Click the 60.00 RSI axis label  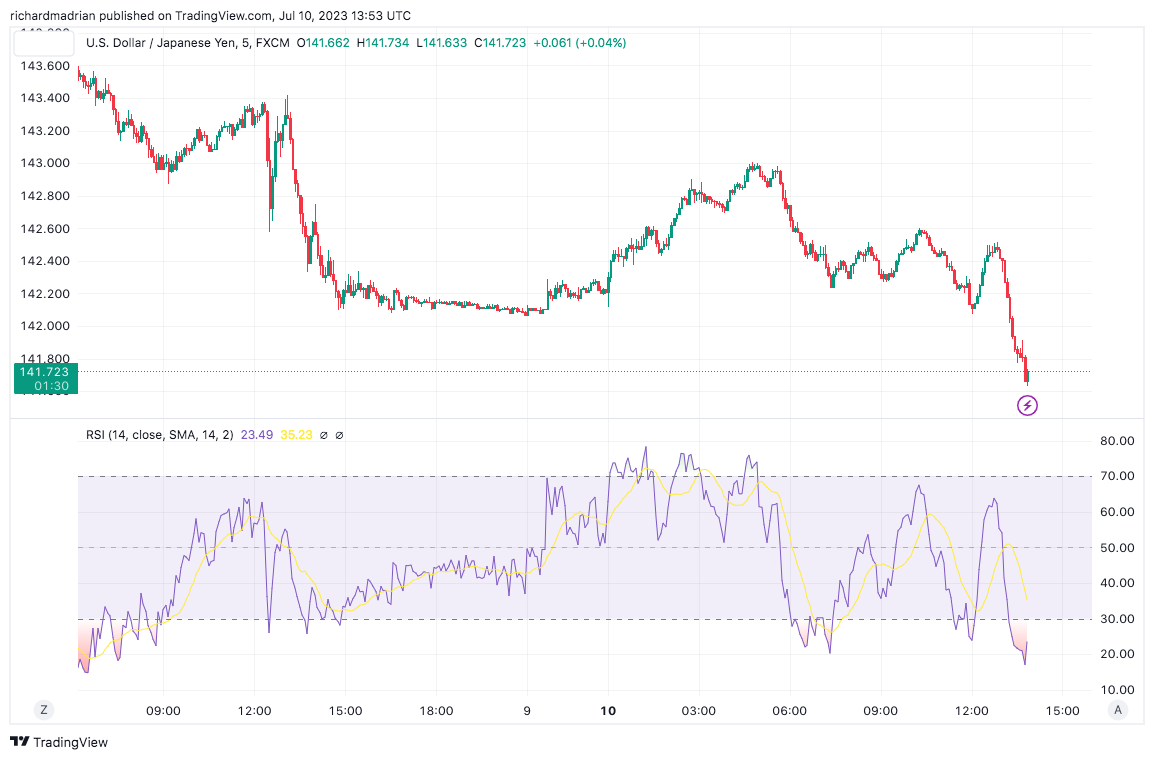click(x=1117, y=512)
